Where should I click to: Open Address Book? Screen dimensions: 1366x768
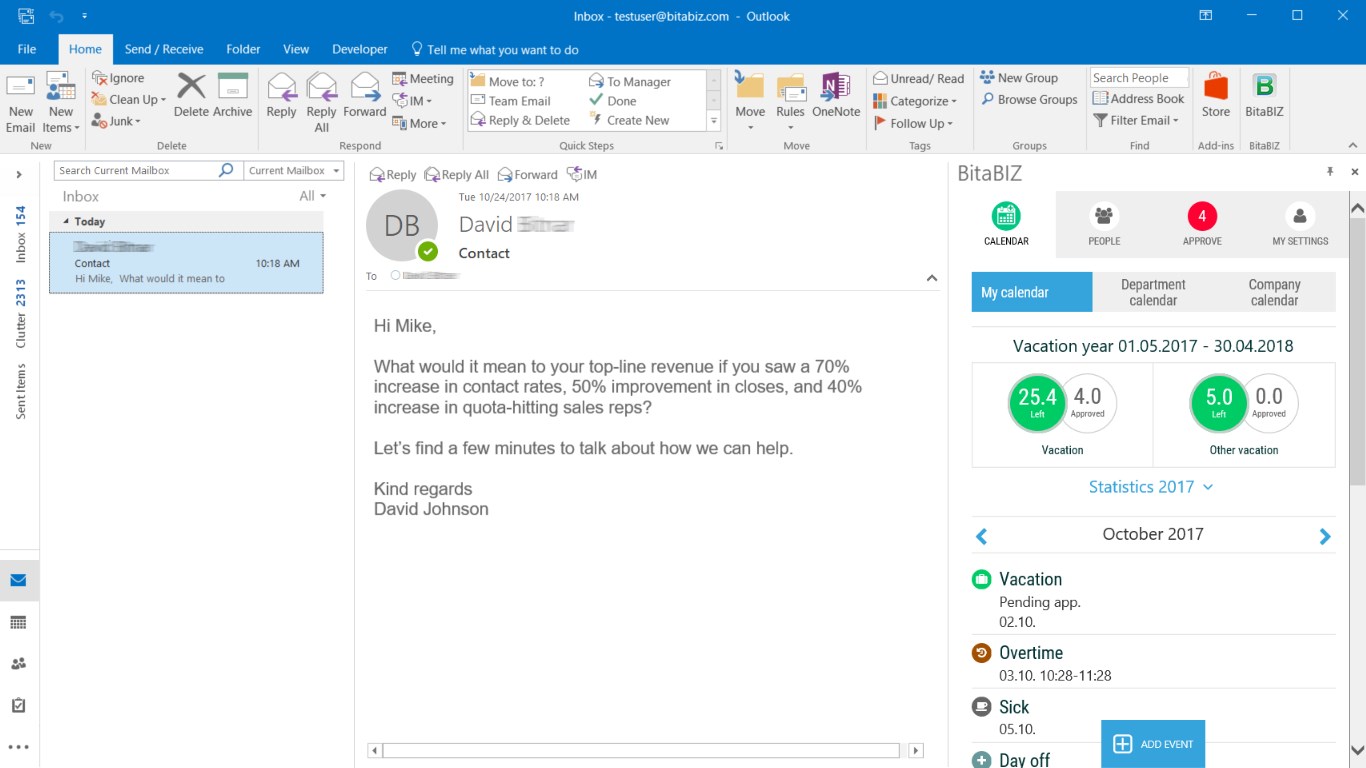[1138, 99]
